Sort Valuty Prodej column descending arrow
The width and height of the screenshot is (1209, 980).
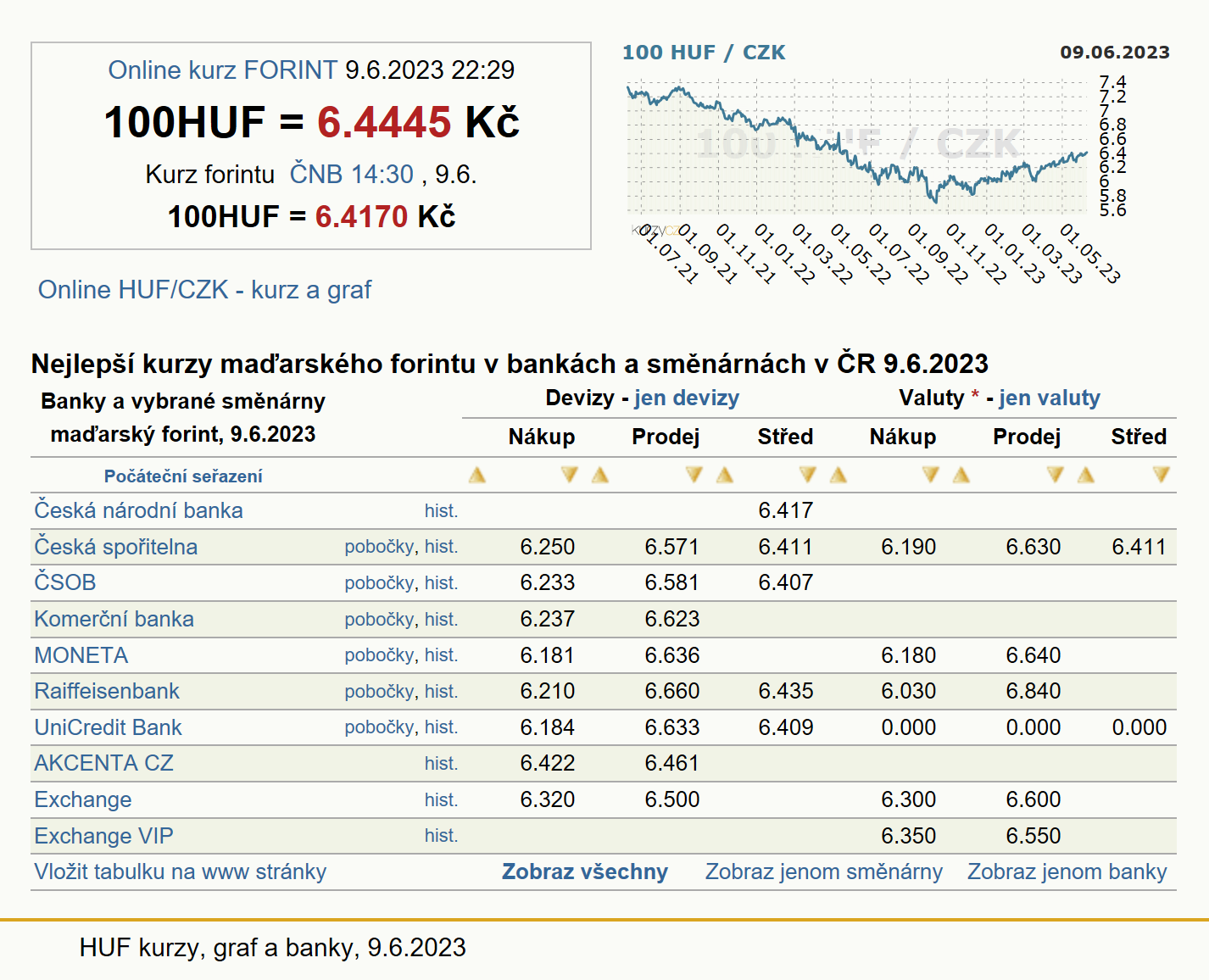click(1056, 475)
